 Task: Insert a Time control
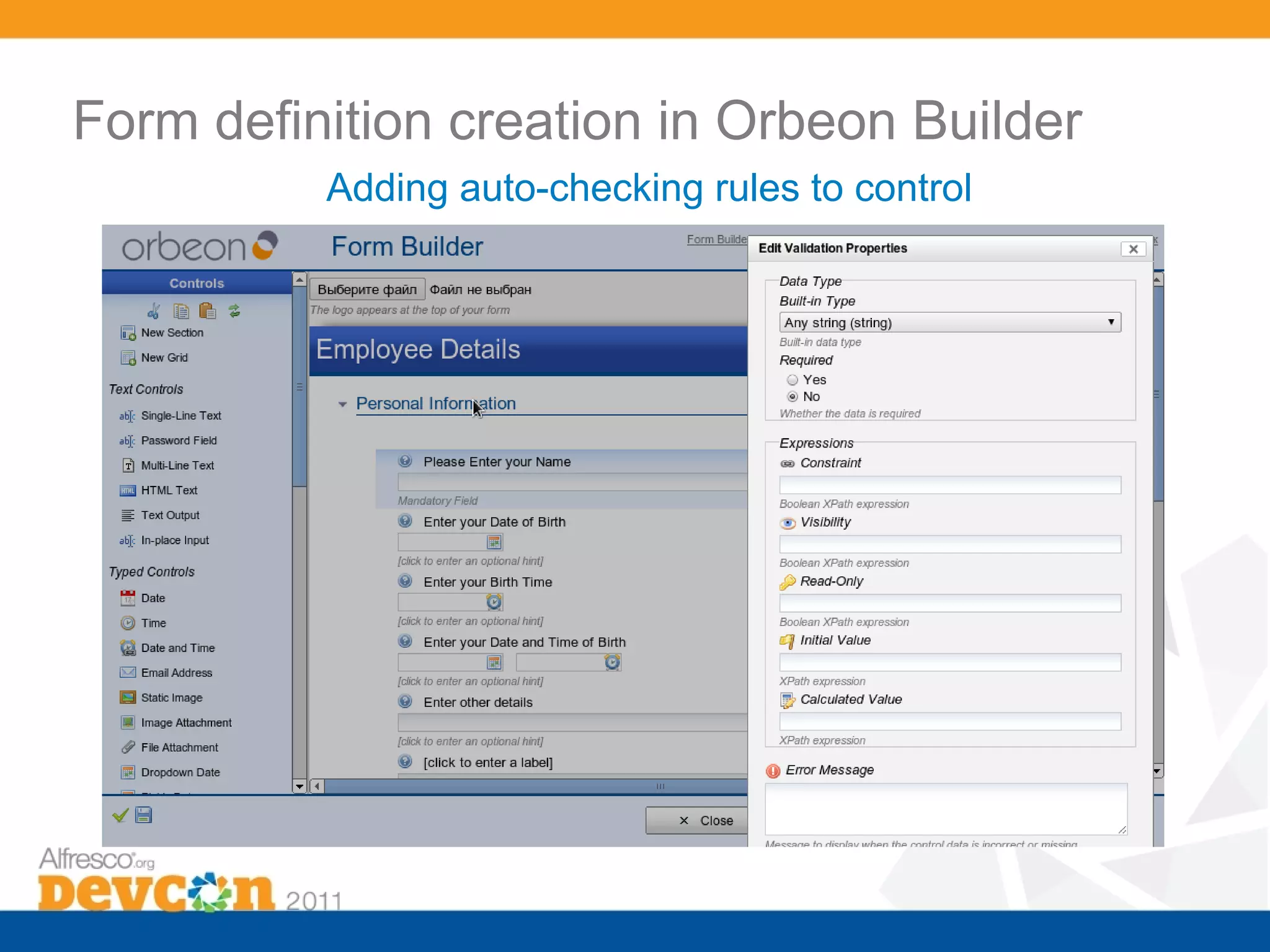point(143,623)
